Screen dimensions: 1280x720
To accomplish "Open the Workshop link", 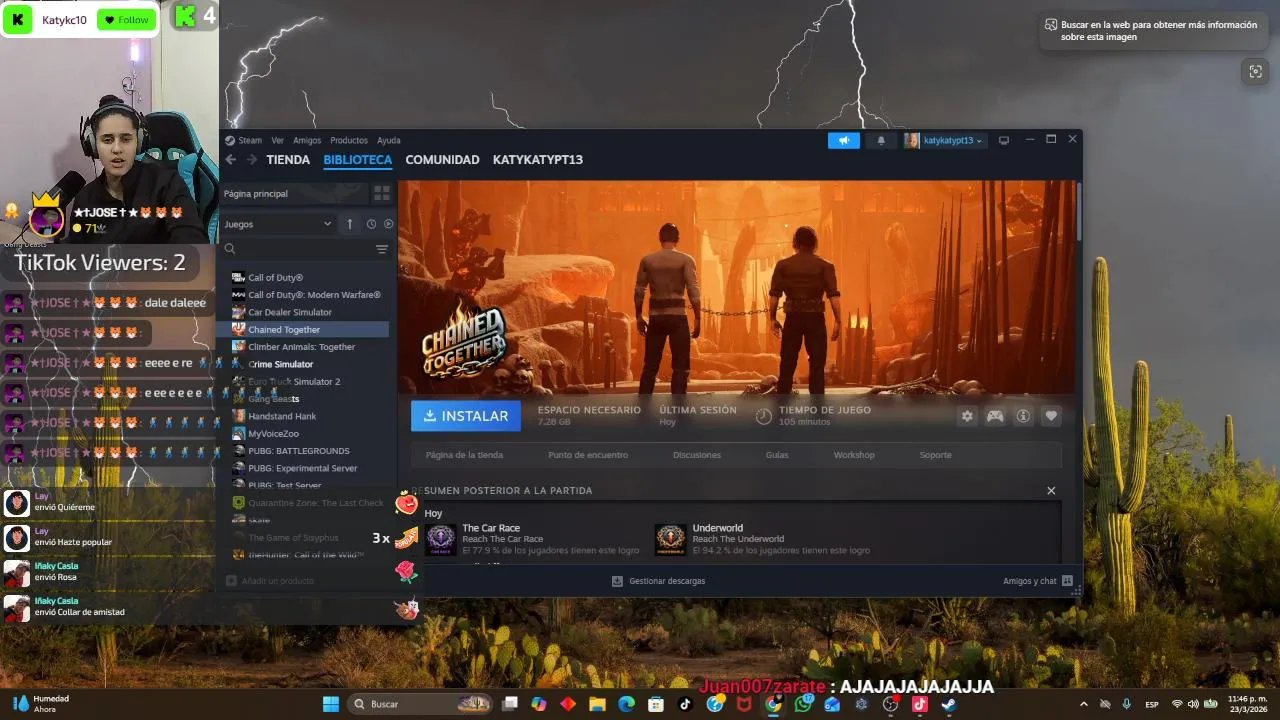I will click(x=854, y=455).
